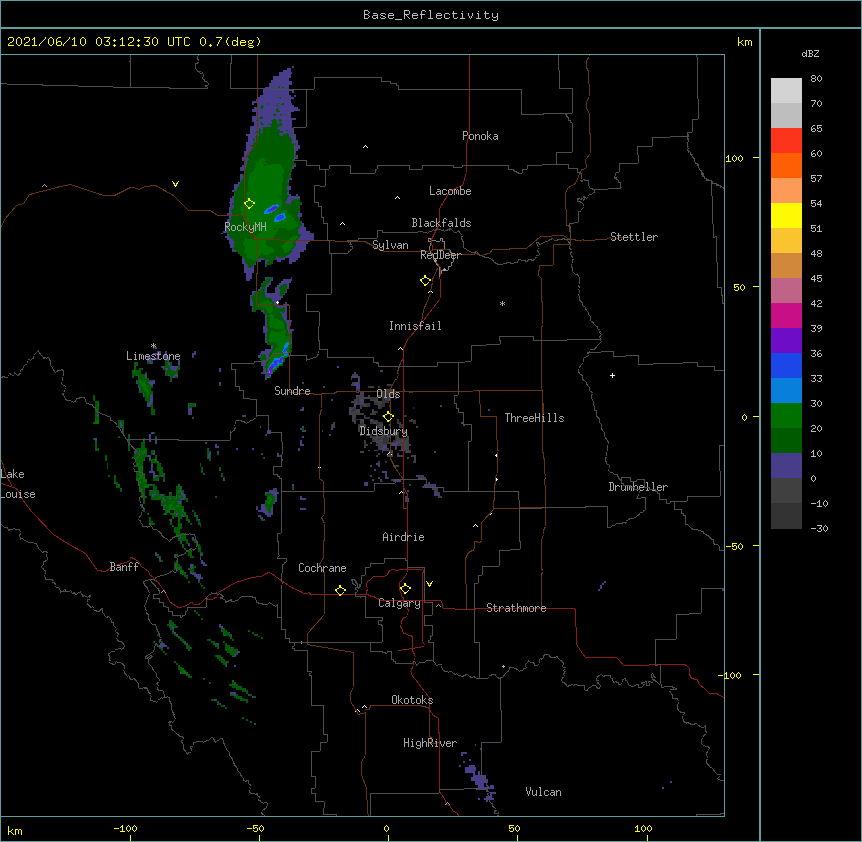Click the dBZ legend heading
This screenshot has width=862, height=842.
click(810, 53)
